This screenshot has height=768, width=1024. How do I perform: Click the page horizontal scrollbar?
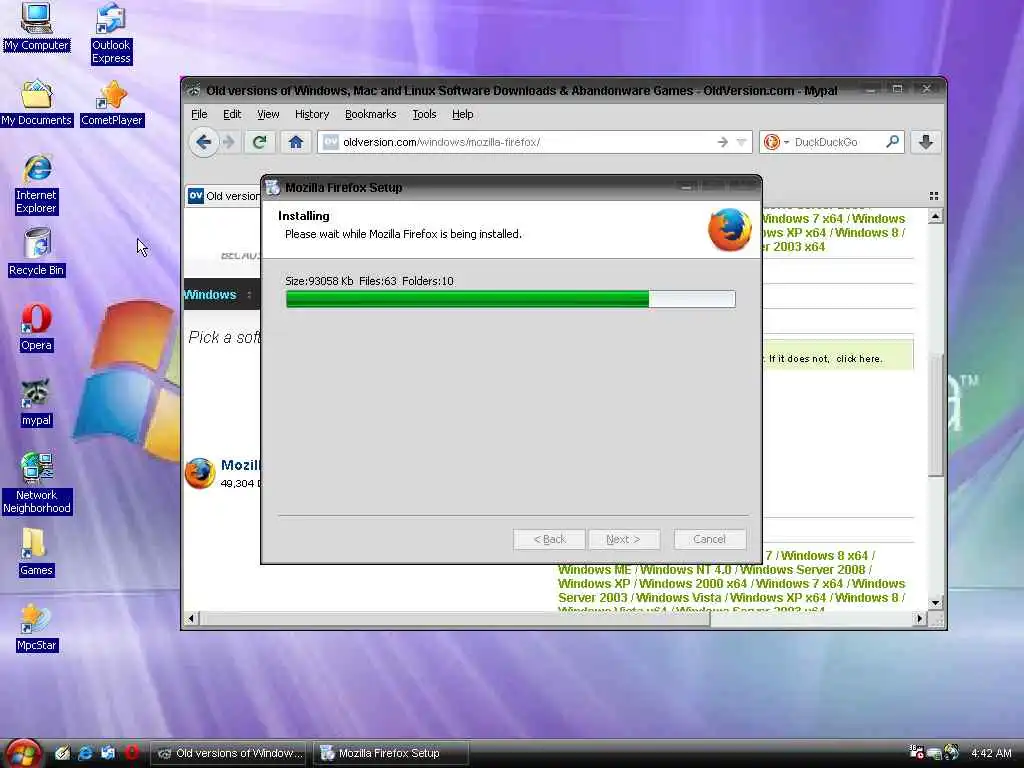[x=454, y=618]
